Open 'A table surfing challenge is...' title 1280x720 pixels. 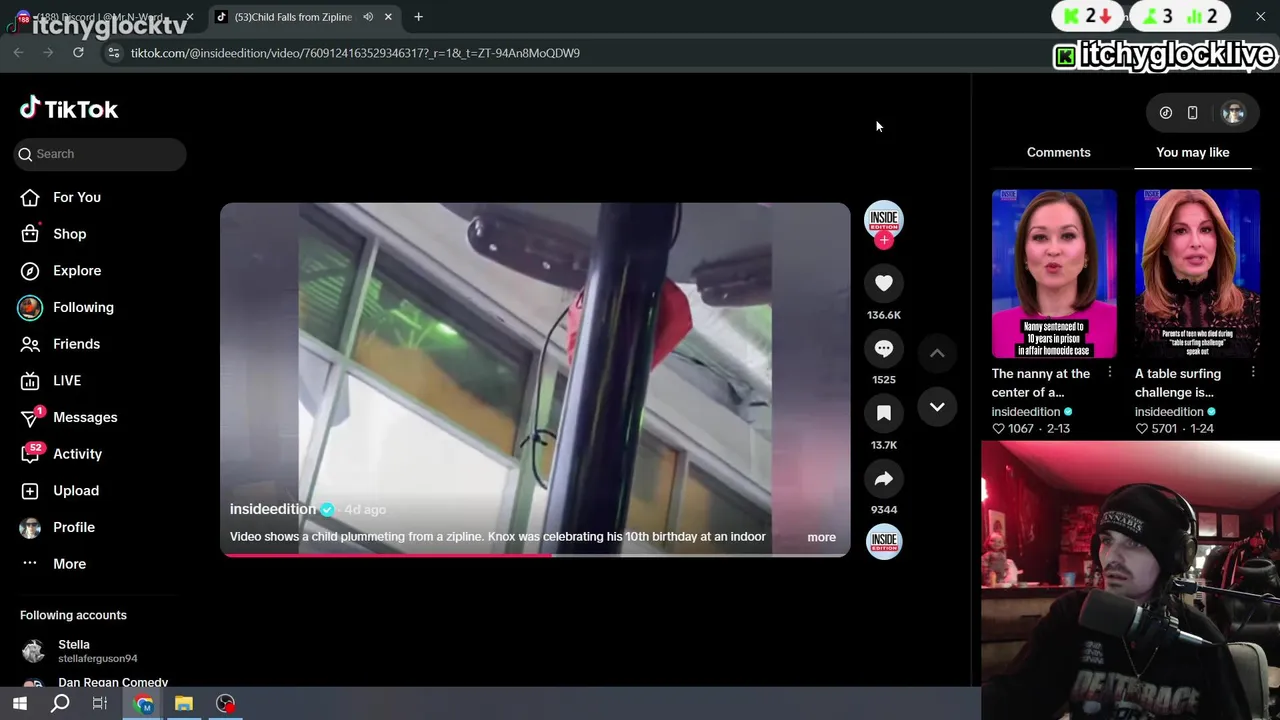pos(1178,383)
